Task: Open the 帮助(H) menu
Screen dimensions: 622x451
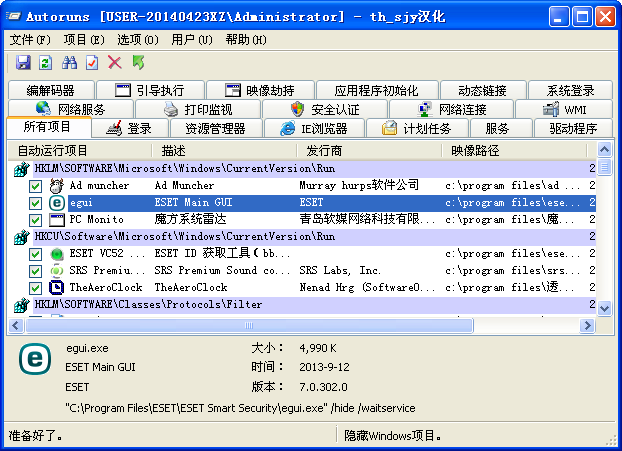Action: coord(246,40)
